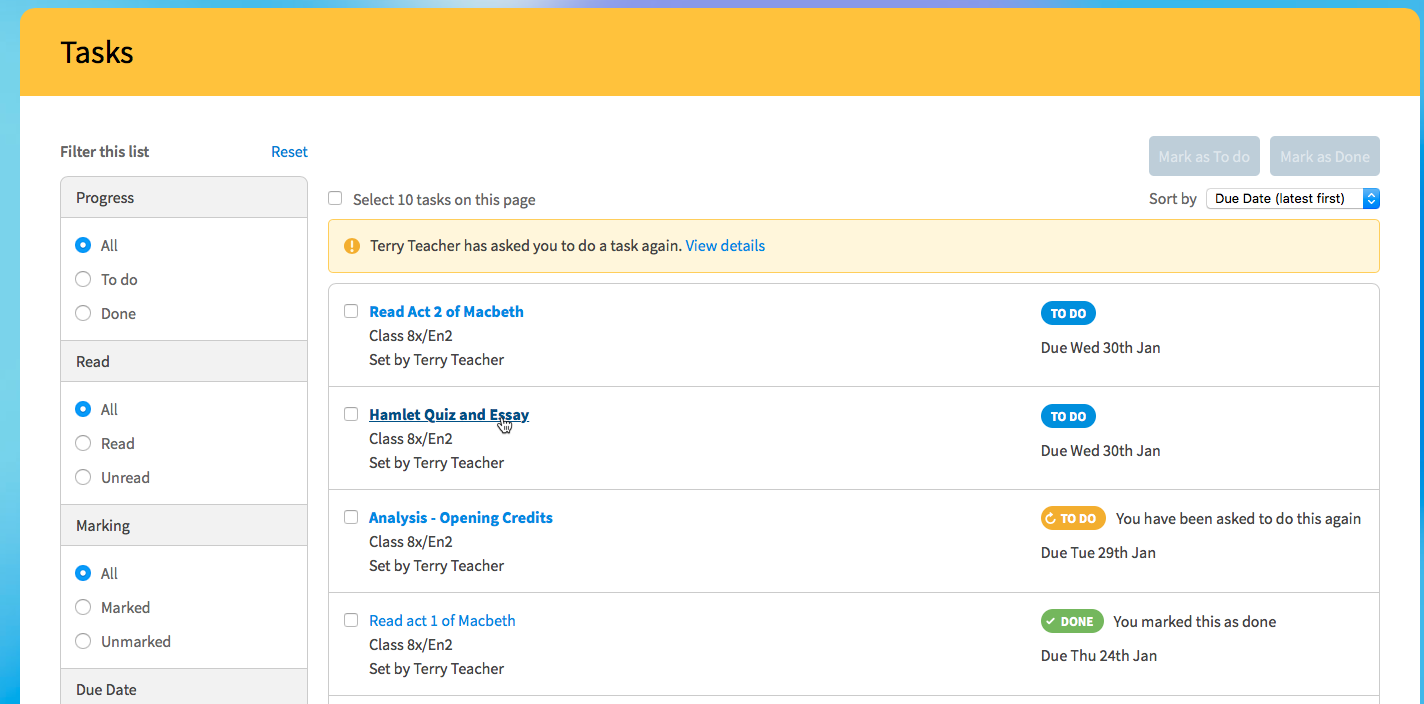The width and height of the screenshot is (1424, 704).
Task: Open the Read act 1 of Macbeth task
Action: coord(442,621)
